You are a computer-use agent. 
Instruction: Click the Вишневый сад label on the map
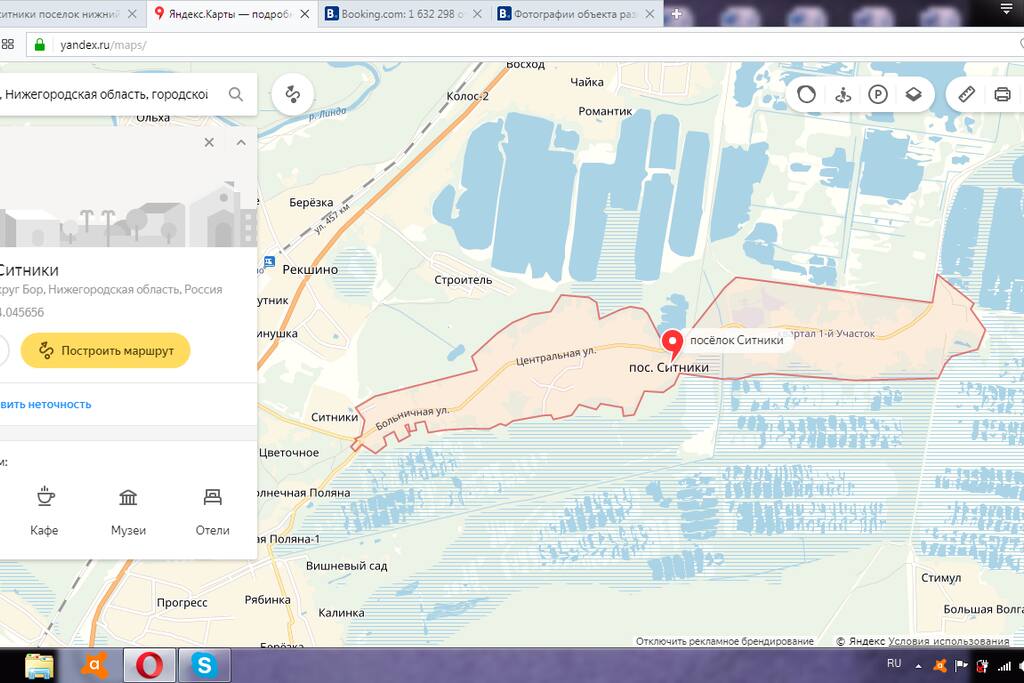tap(346, 565)
